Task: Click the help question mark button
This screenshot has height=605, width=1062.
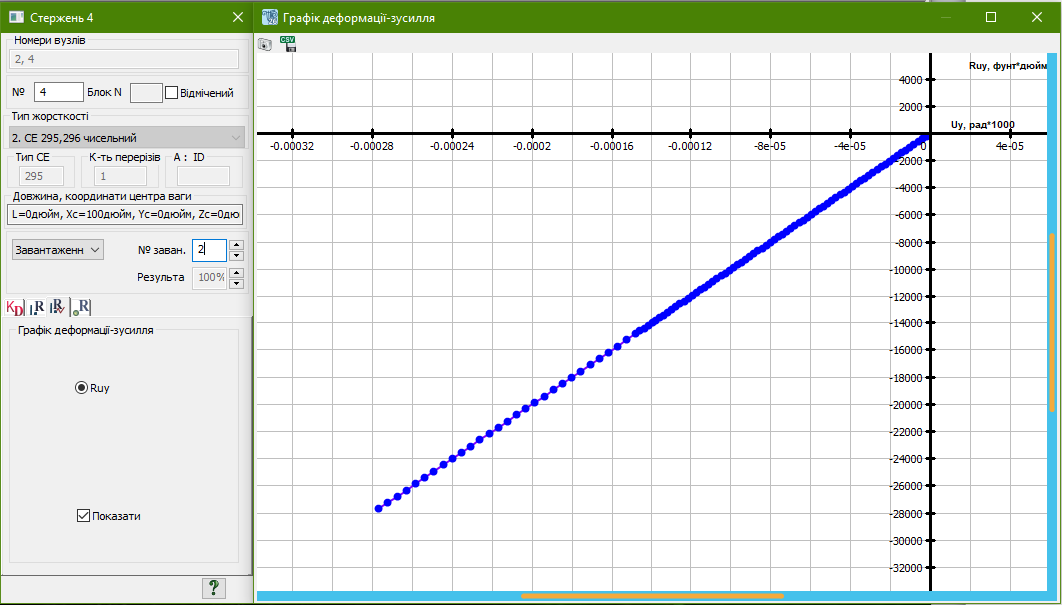Action: pyautogui.click(x=213, y=588)
